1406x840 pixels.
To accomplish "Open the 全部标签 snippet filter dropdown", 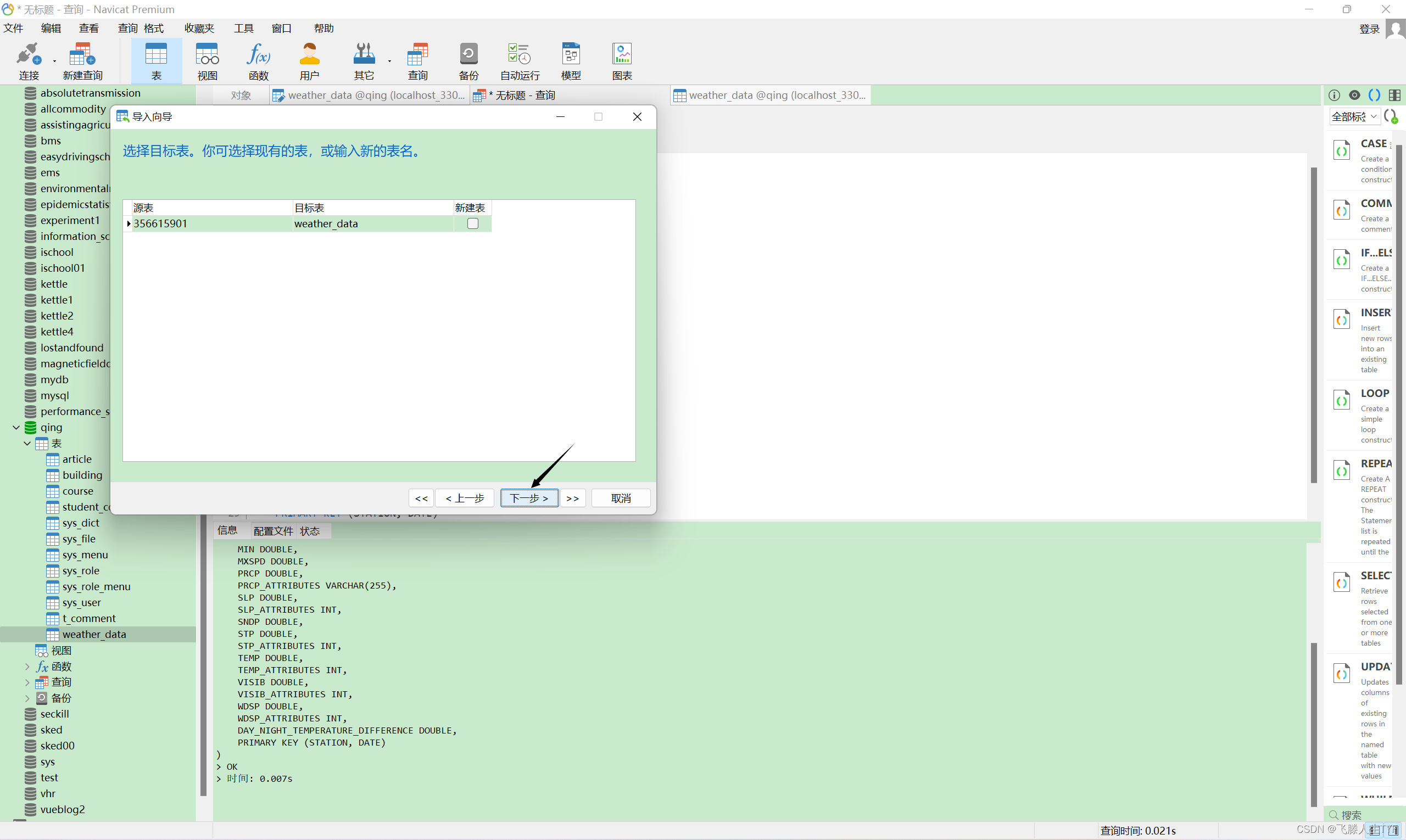I will click(1354, 116).
